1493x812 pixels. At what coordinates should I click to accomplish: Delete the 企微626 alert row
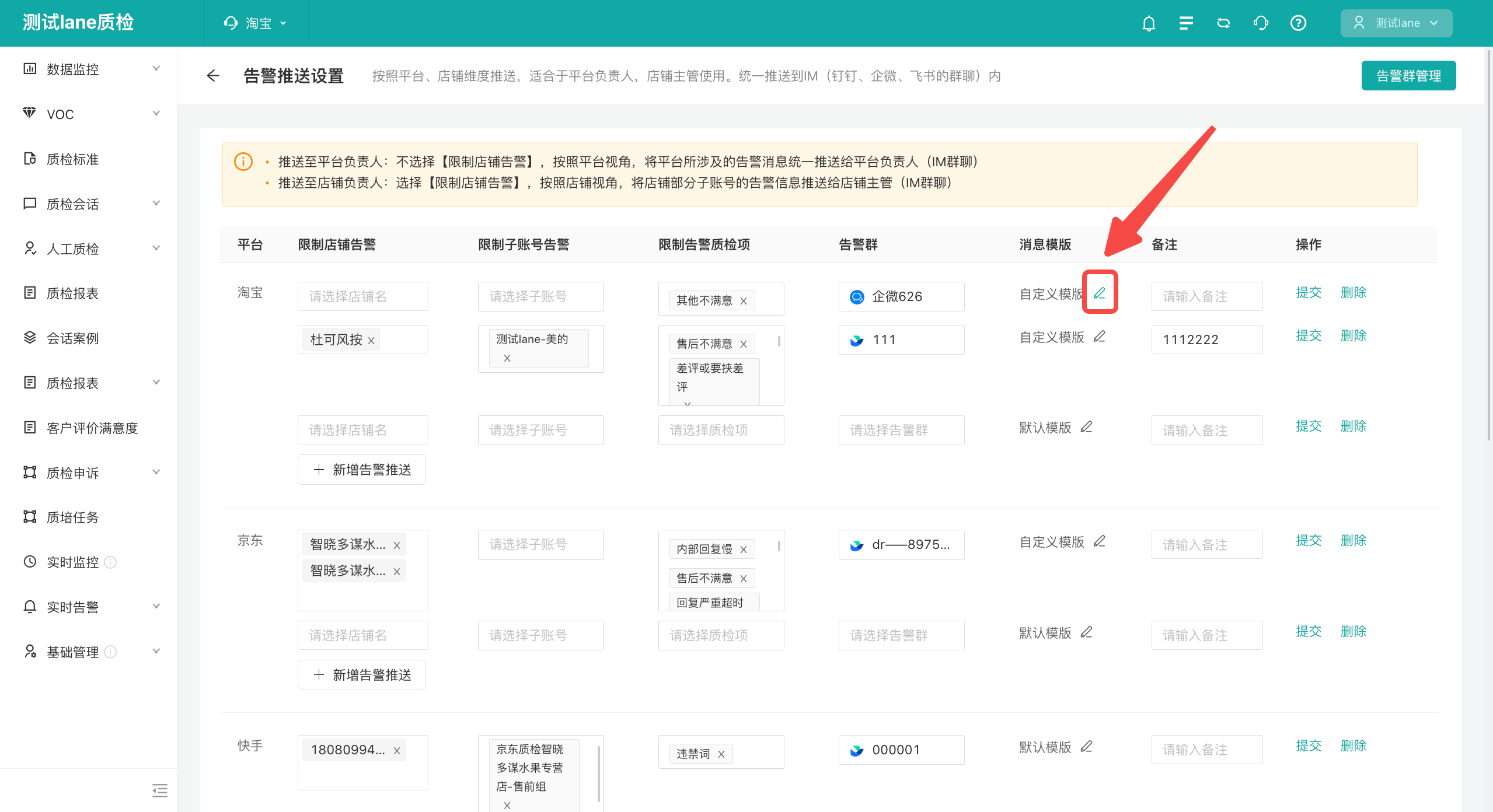pos(1353,293)
